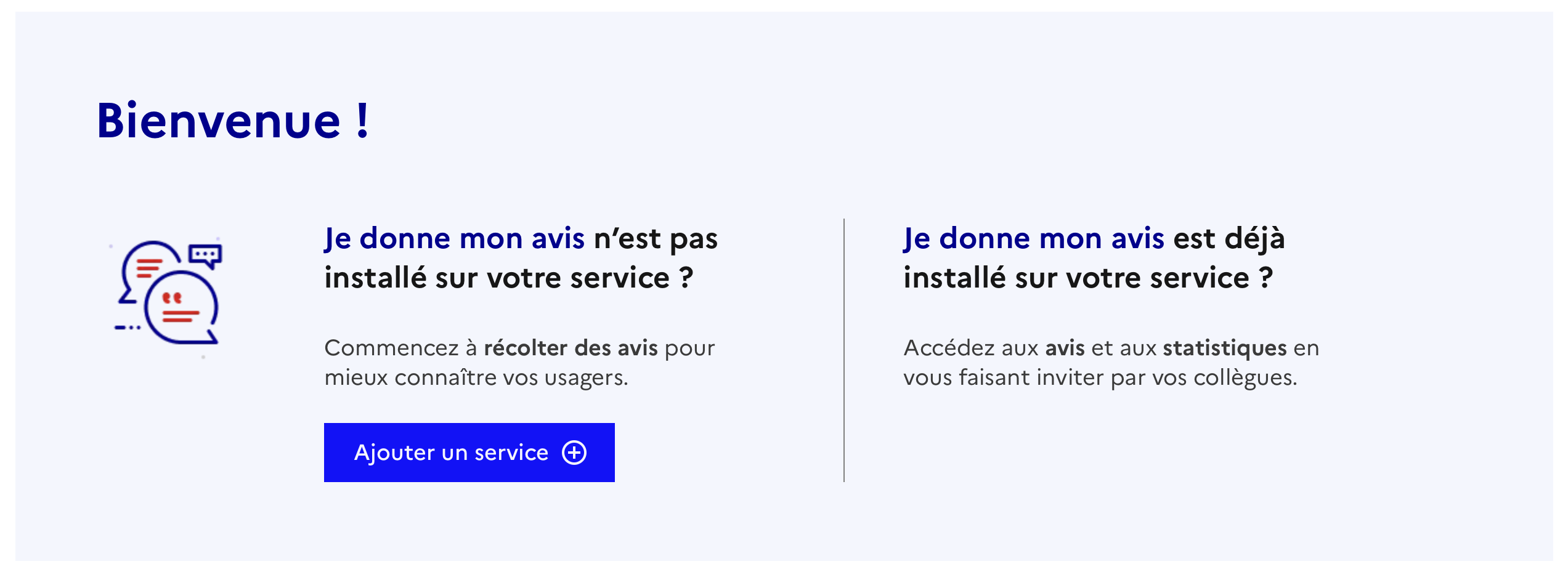Click the text "est déjà" in the heading

[x=1229, y=239]
